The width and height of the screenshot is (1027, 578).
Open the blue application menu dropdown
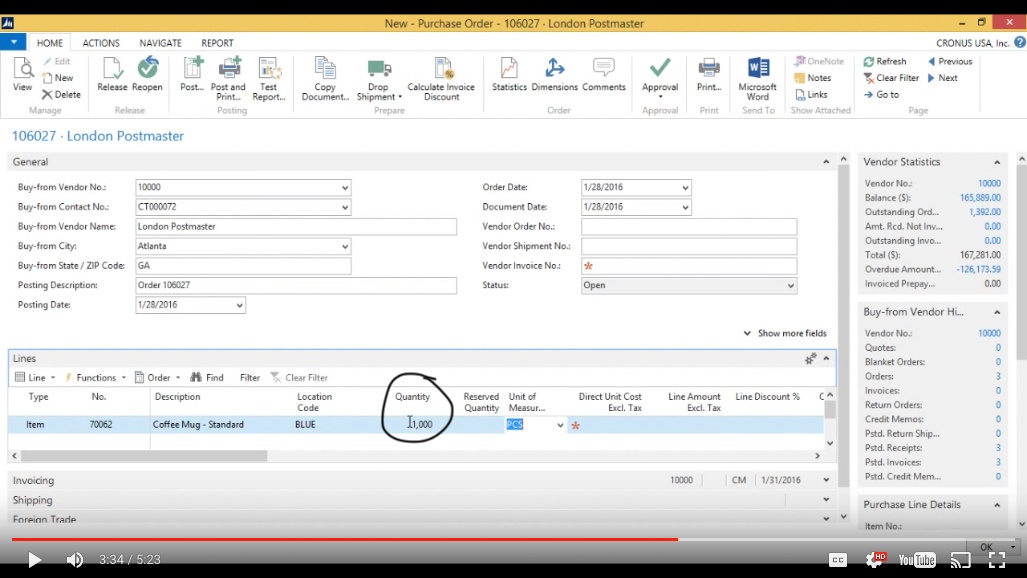pyautogui.click(x=13, y=42)
